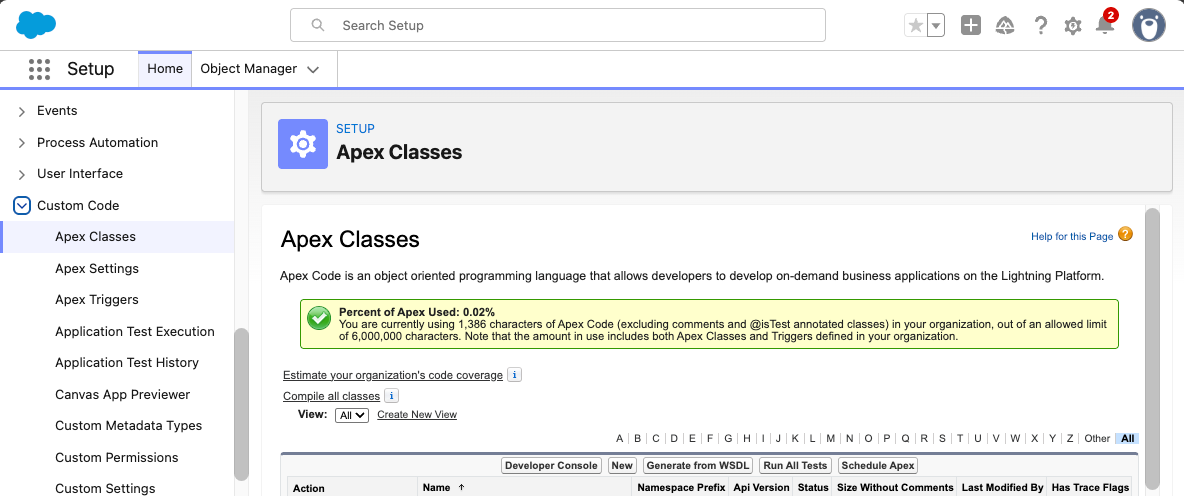Click the Api Version column header
This screenshot has height=496, width=1184.
(761, 488)
